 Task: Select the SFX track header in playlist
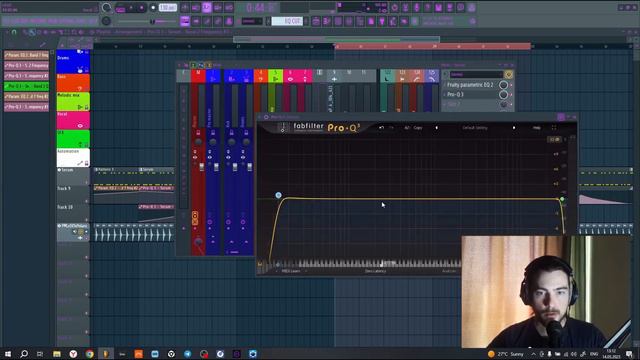[x=73, y=139]
